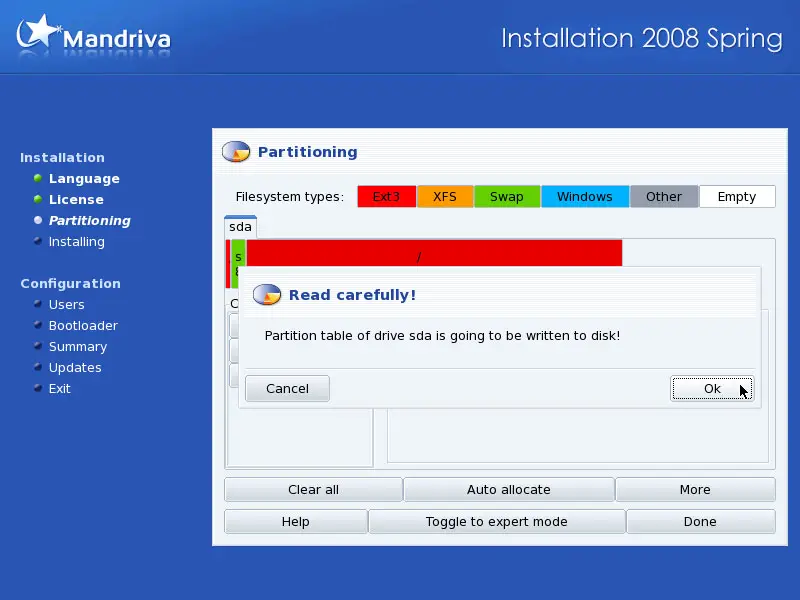Screen dimensions: 800x600
Task: Click the "Installation" sidebar heading
Action: click(62, 158)
